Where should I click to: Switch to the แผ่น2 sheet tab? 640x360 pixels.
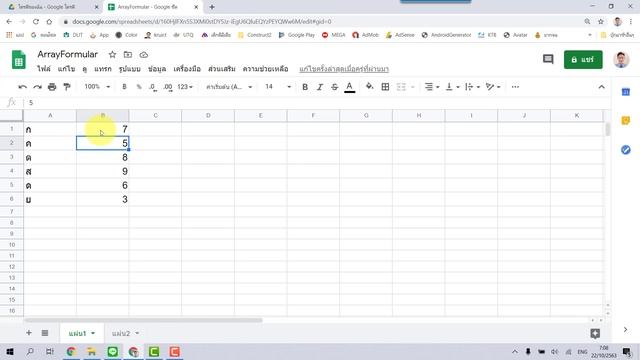point(121,333)
